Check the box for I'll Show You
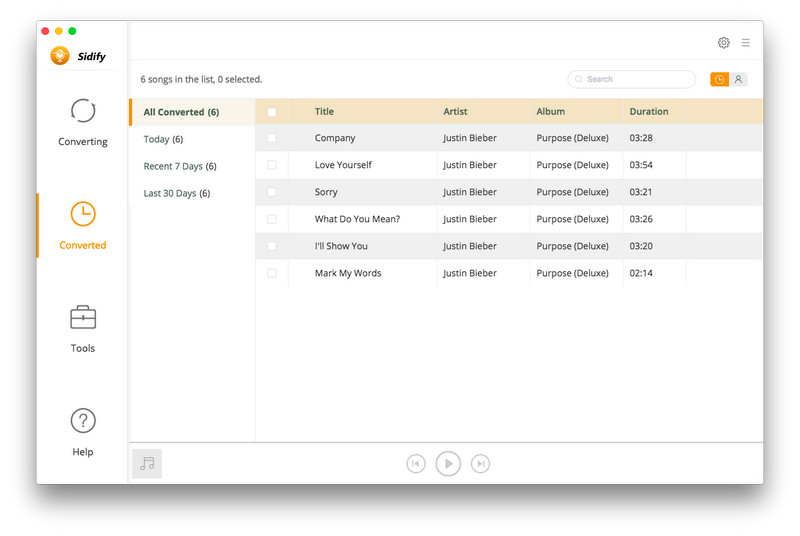The image size is (800, 536). 272,246
